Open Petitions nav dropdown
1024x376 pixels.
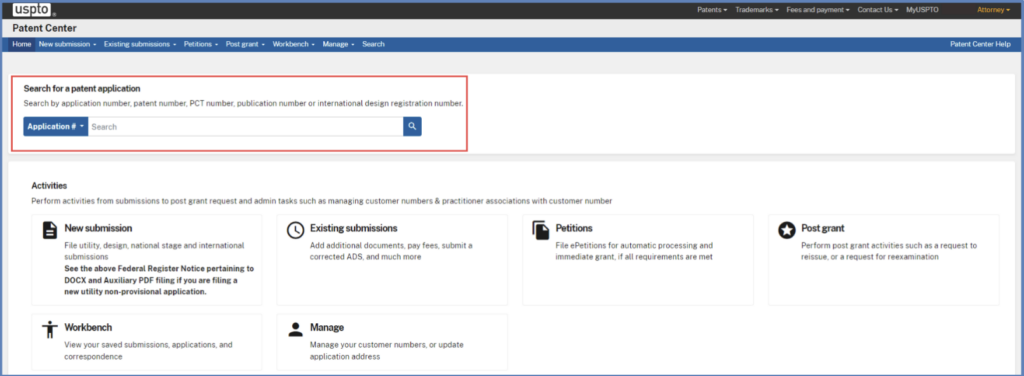pos(200,44)
